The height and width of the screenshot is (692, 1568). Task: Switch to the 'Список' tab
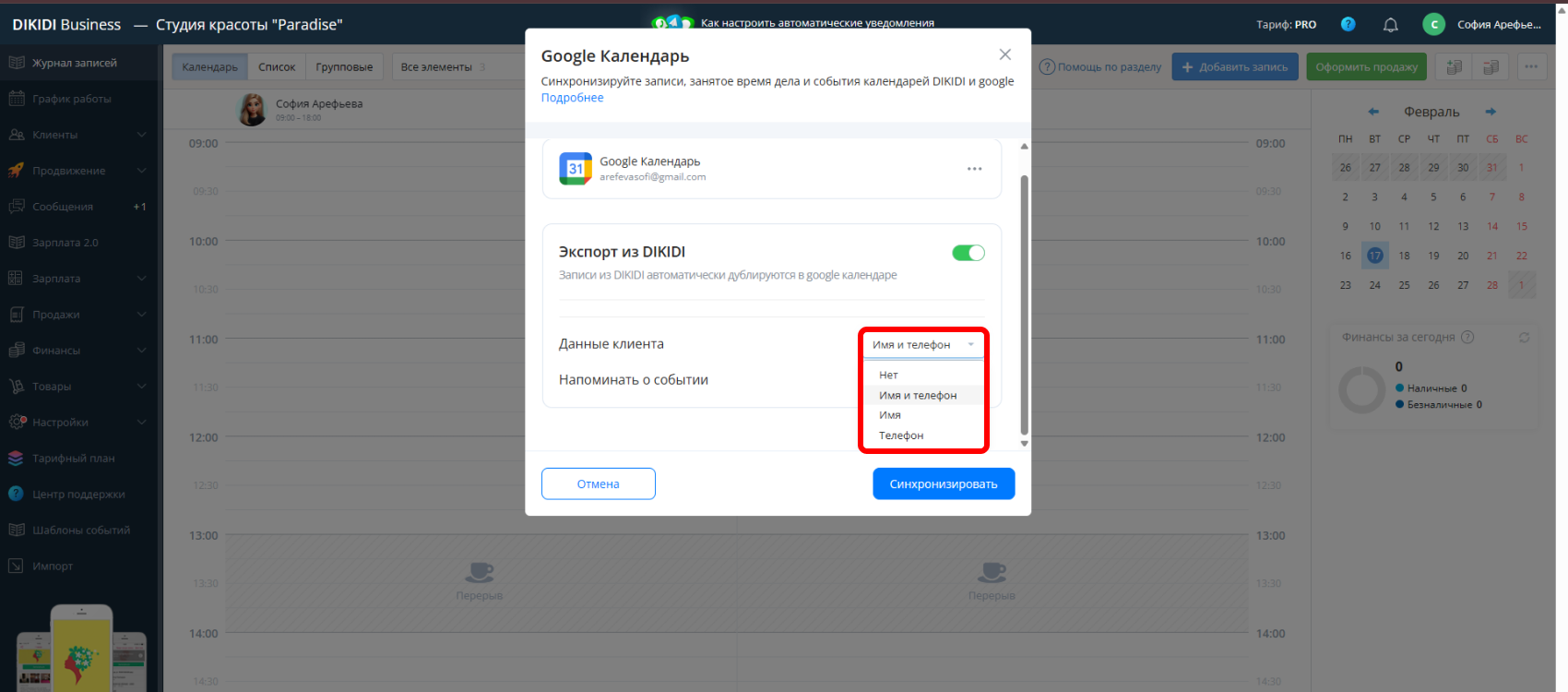point(277,66)
